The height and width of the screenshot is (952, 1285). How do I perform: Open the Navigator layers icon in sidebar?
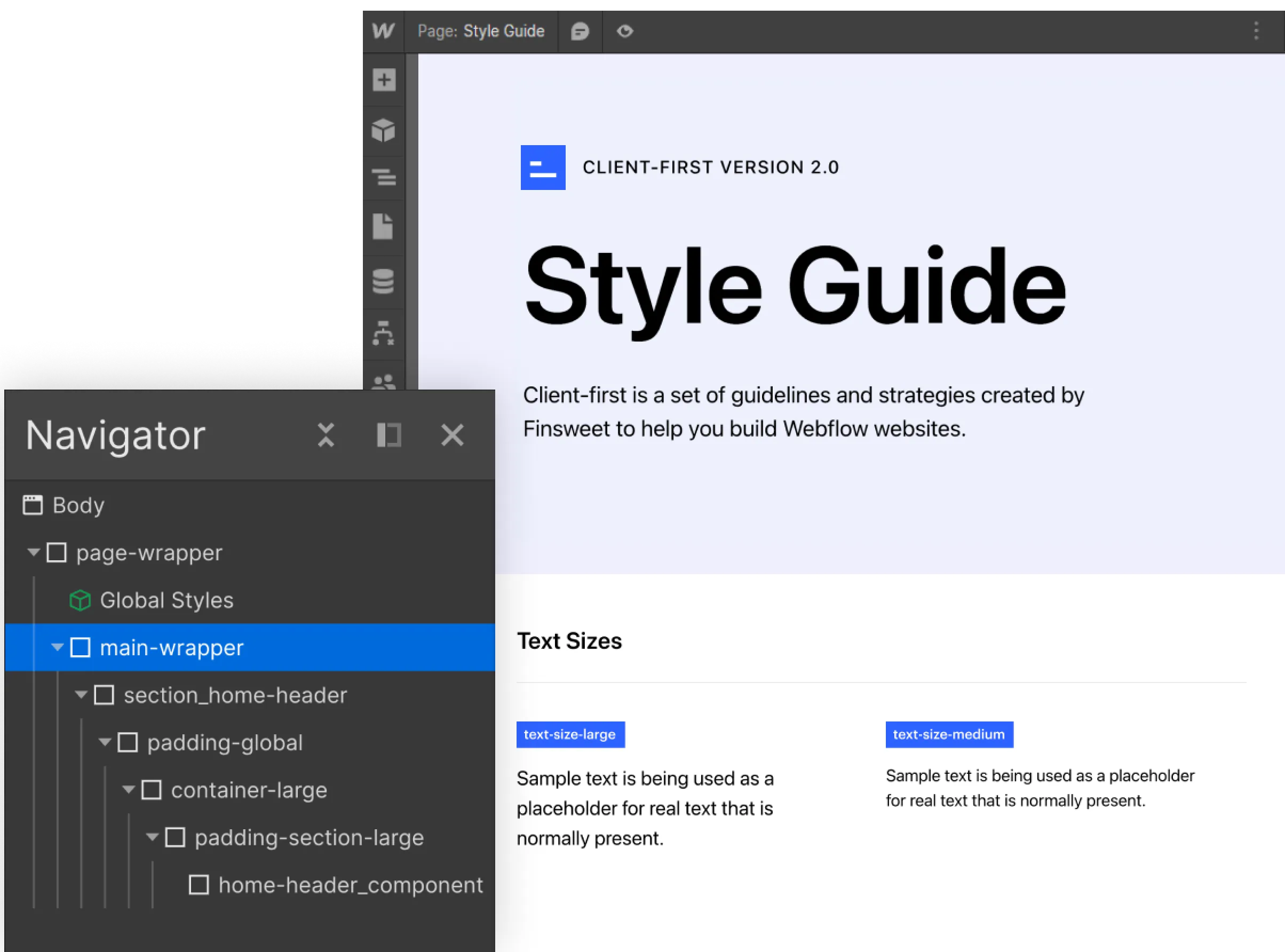click(384, 177)
